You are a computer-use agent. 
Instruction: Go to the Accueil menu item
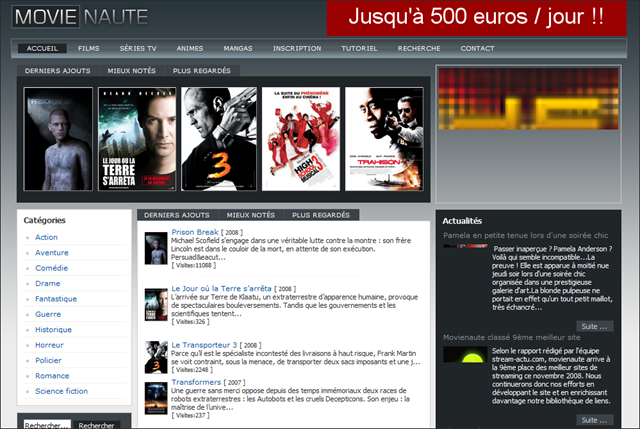[x=42, y=49]
